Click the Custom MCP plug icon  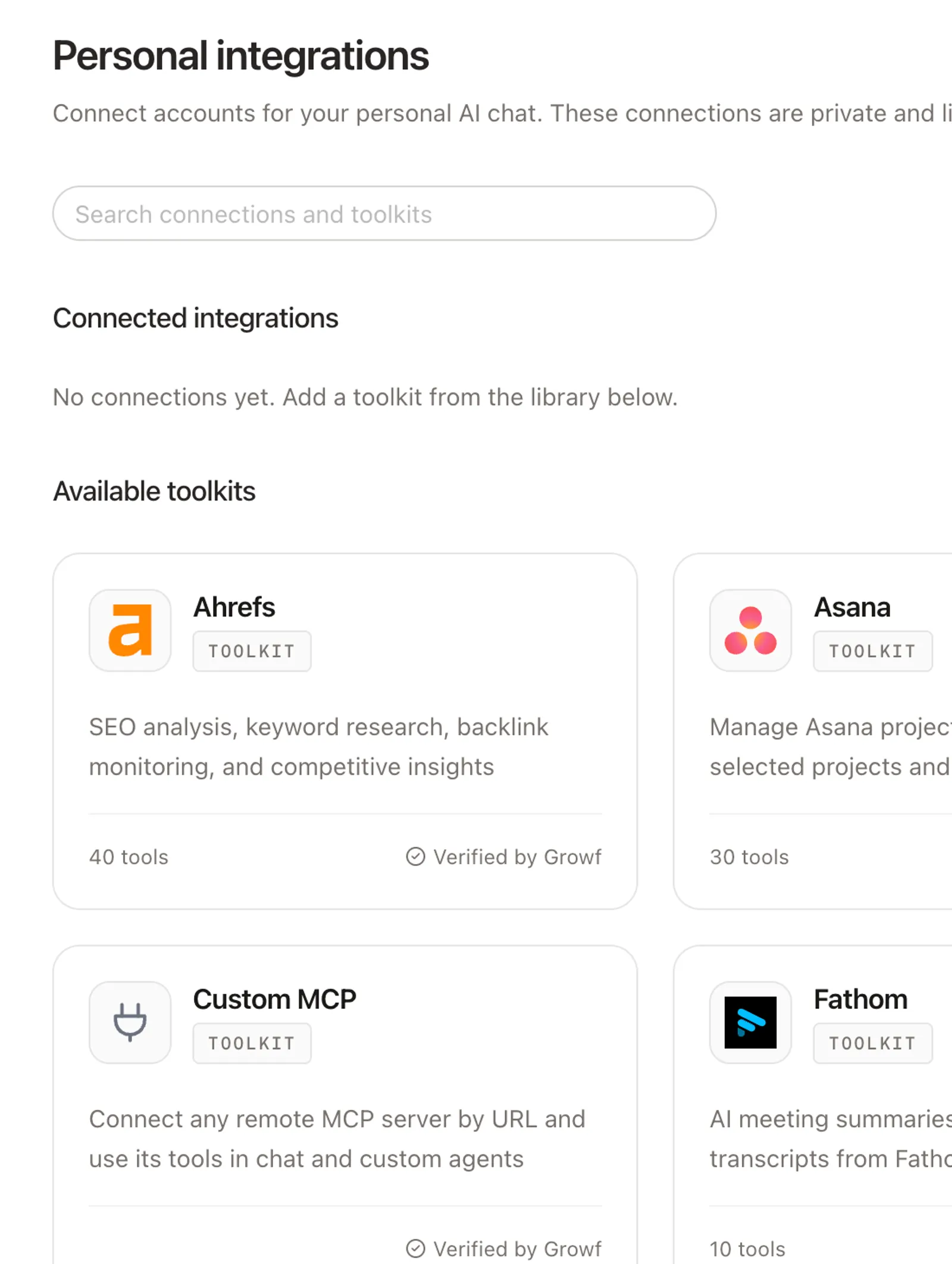pyautogui.click(x=130, y=1022)
